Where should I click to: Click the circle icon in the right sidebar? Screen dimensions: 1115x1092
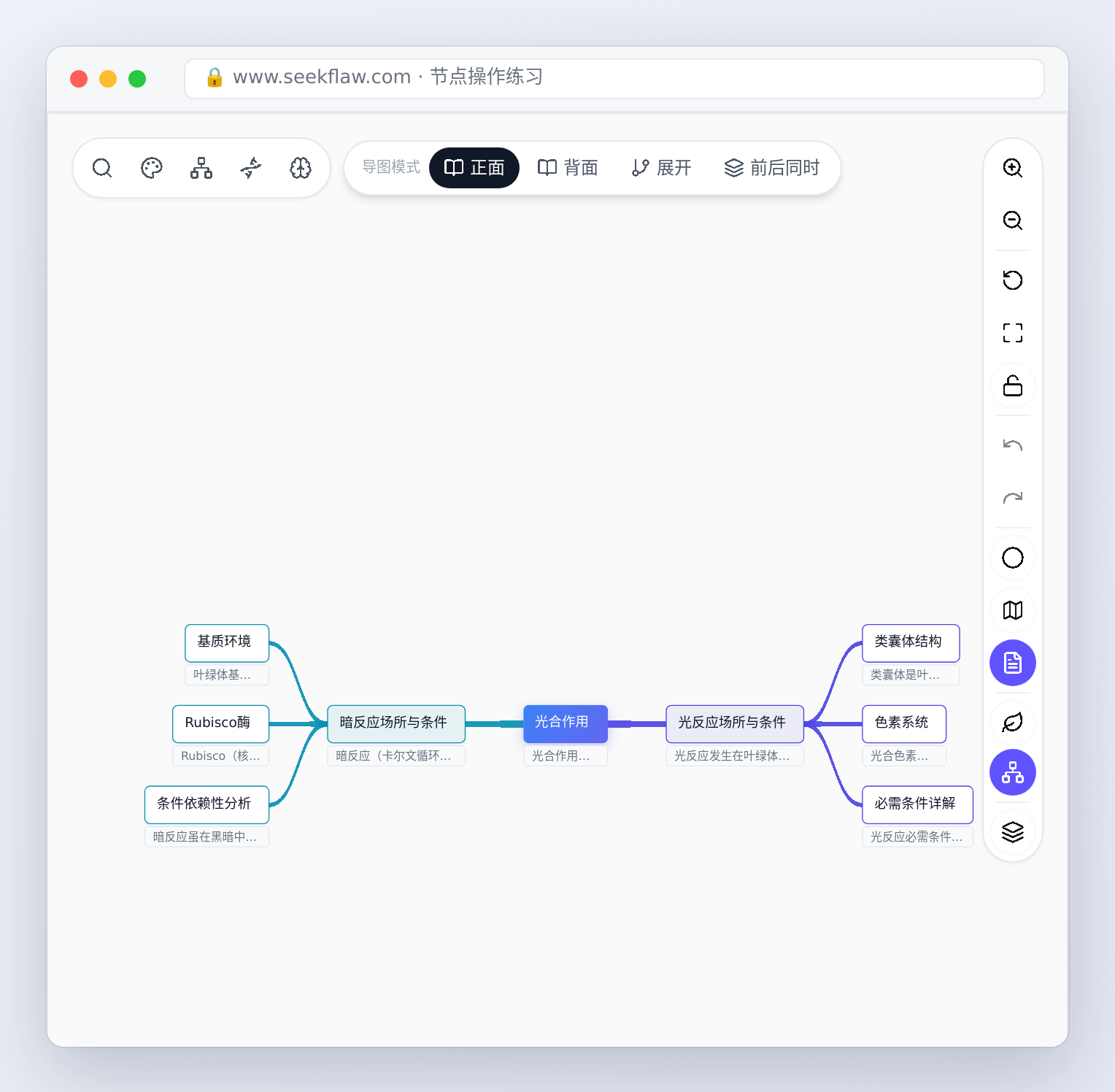(x=1013, y=558)
